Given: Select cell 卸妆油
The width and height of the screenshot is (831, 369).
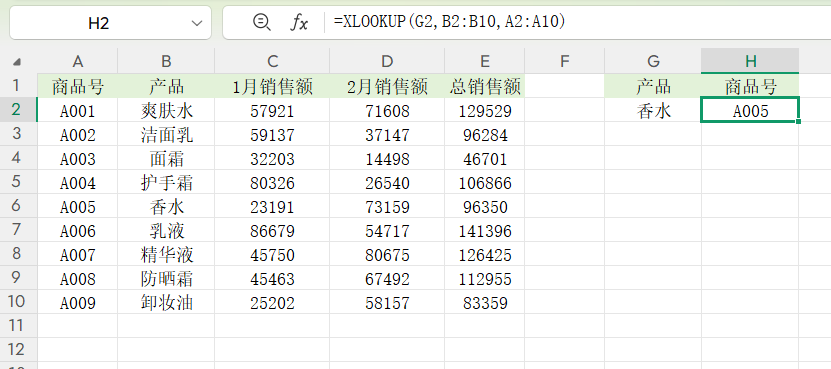Looking at the screenshot, I should tap(166, 302).
